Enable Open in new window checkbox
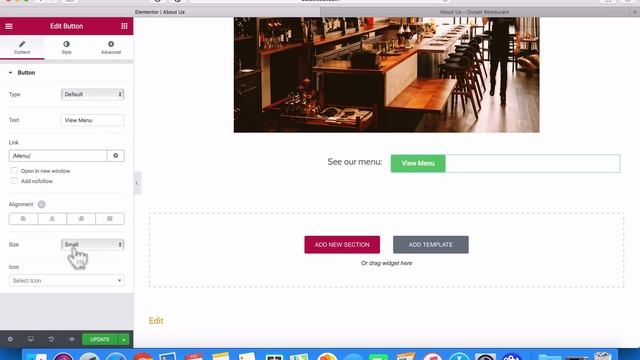Image resolution: width=640 pixels, height=360 pixels. click(14, 171)
